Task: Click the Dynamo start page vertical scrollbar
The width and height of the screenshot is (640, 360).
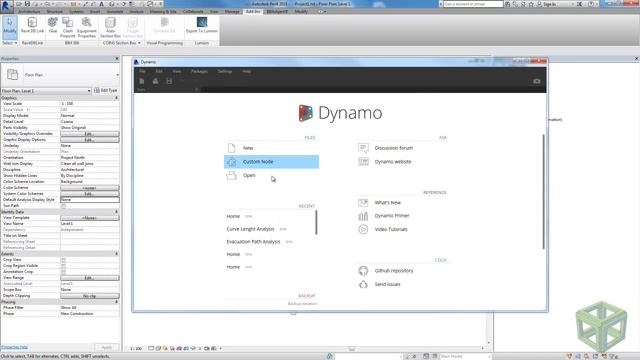Action: (x=543, y=192)
